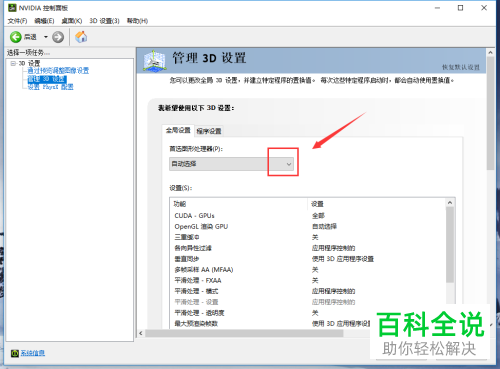The image size is (500, 369).
Task: Open the 系统信息 link
Action: (x=33, y=353)
